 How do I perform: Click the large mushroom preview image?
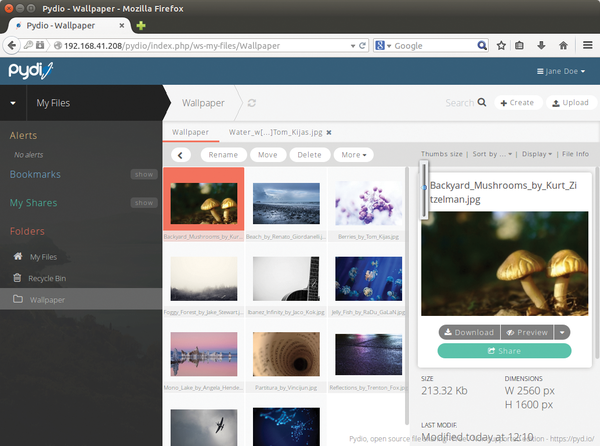point(505,264)
